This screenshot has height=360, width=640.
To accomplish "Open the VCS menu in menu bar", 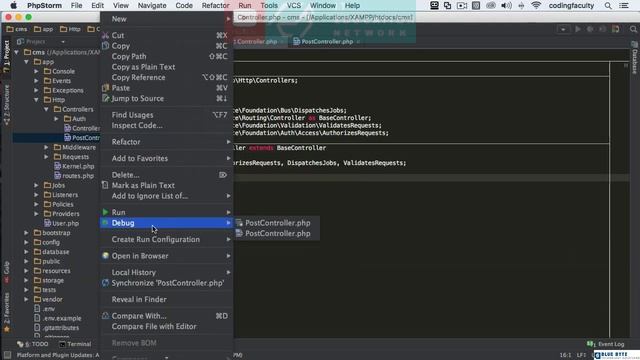I will (294, 6).
